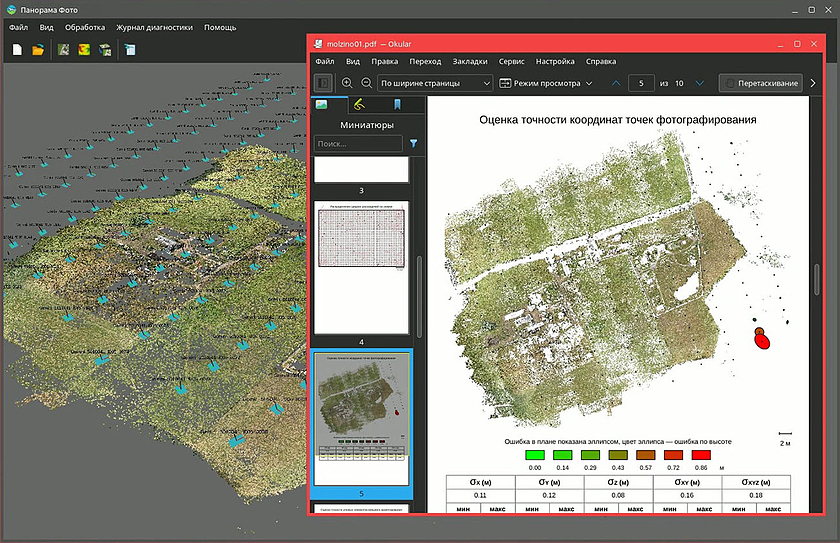840x543 pixels.
Task: Click the new file icon in Панорама Фото
Action: click(x=17, y=49)
